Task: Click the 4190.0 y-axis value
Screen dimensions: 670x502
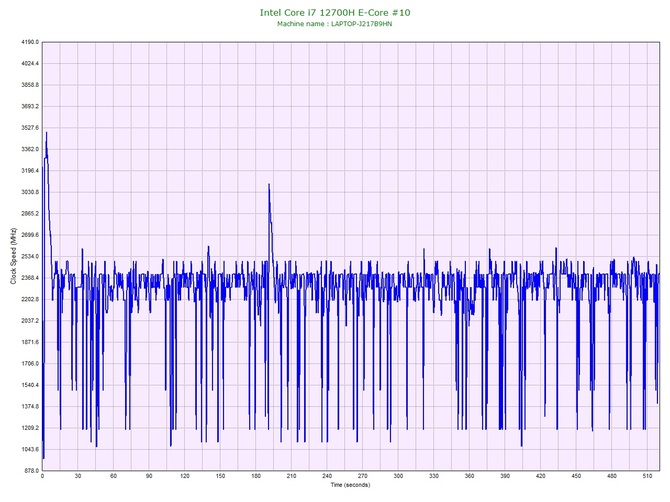Action: coord(30,42)
